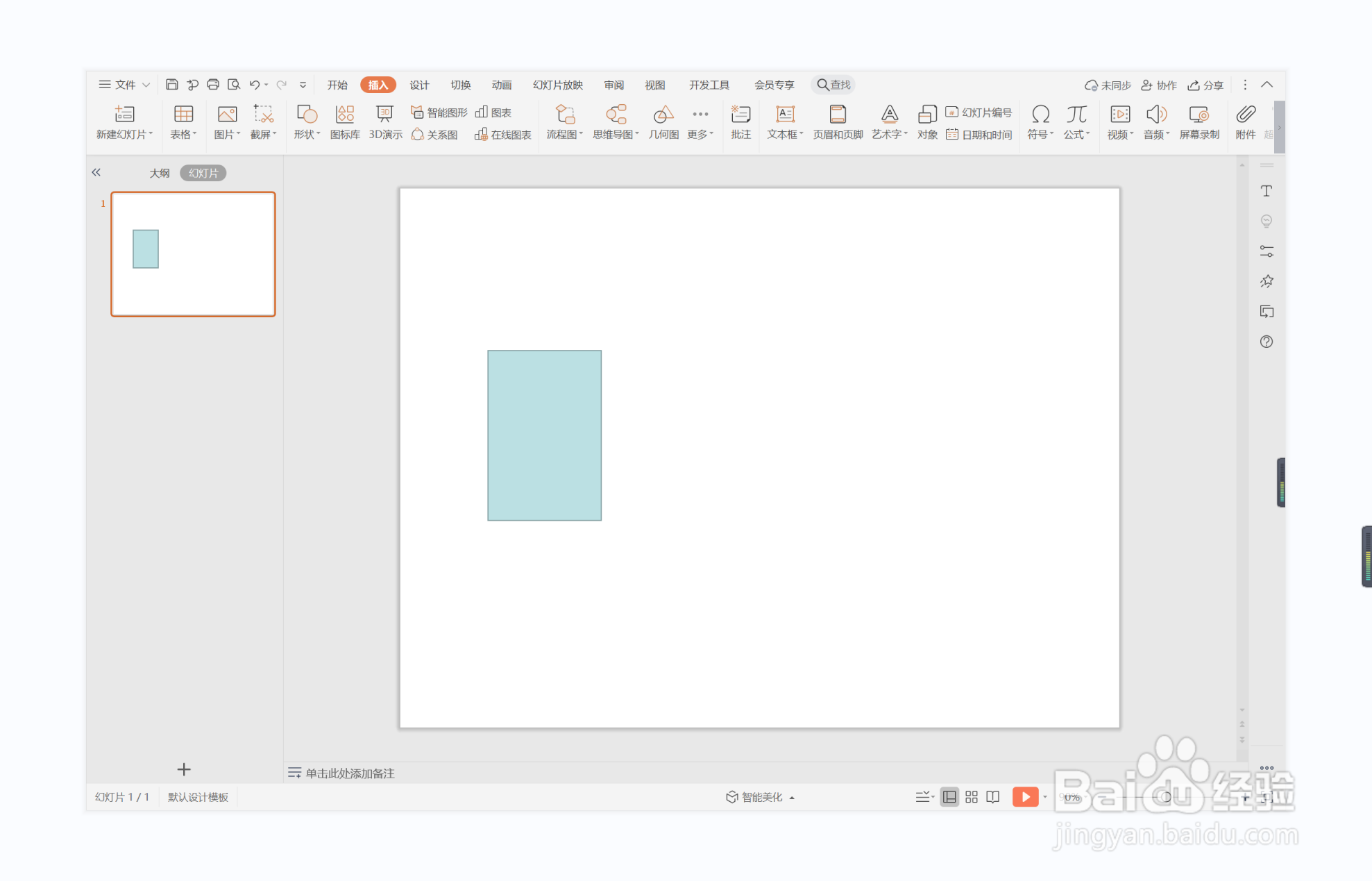The image size is (1372, 881).
Task: Click the 智能美化 button
Action: (760, 797)
